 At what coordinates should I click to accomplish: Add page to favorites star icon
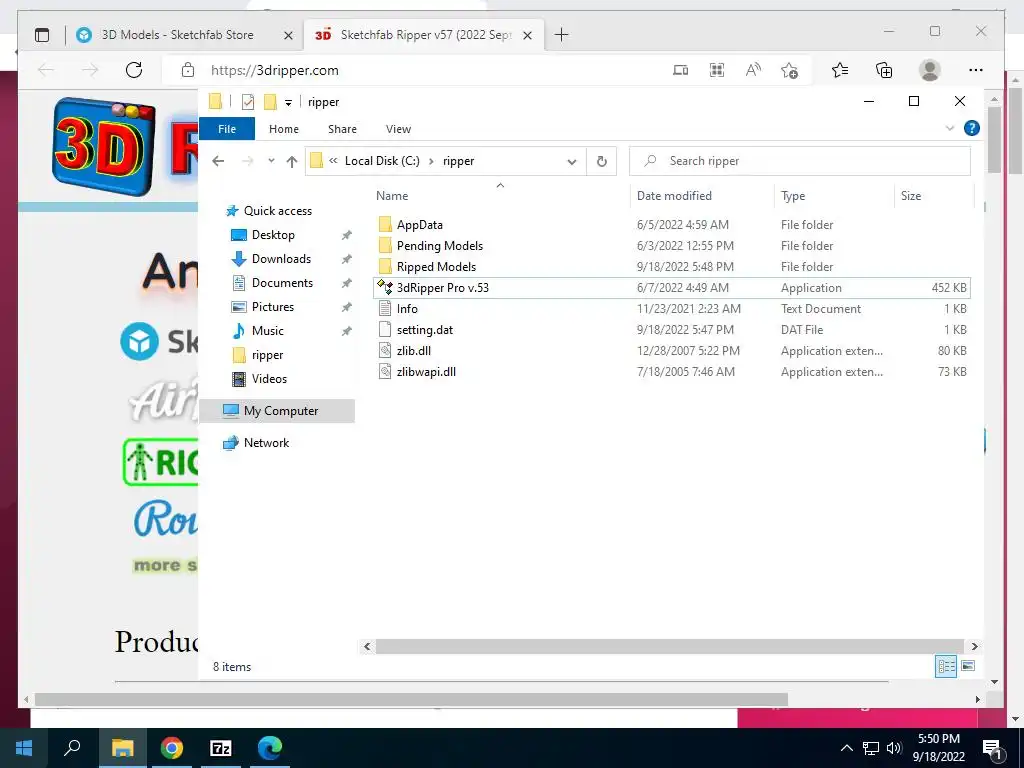(789, 71)
